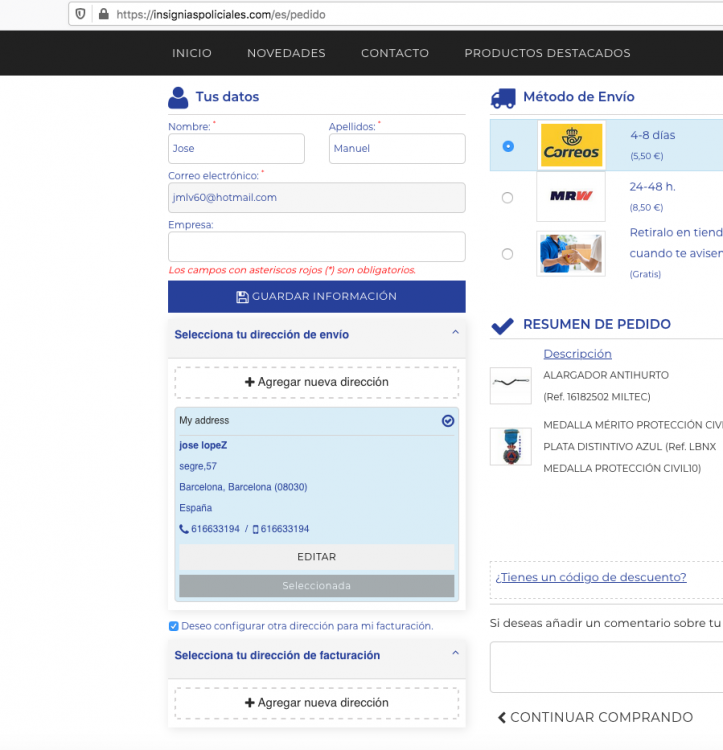The width and height of the screenshot is (723, 750).
Task: Click the (5,50 €) Correos price
Action: coord(646,156)
